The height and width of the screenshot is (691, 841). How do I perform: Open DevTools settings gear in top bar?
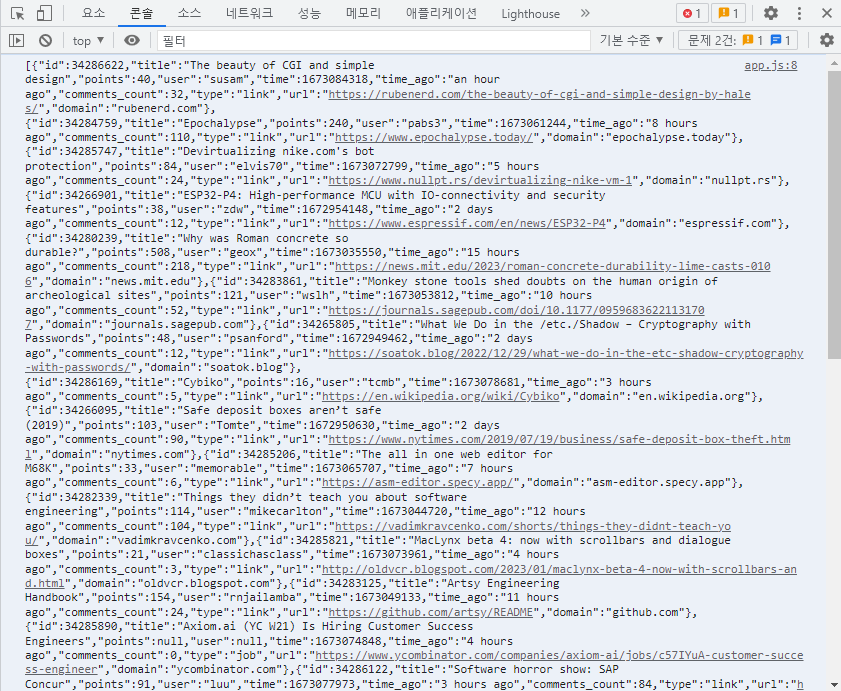771,13
